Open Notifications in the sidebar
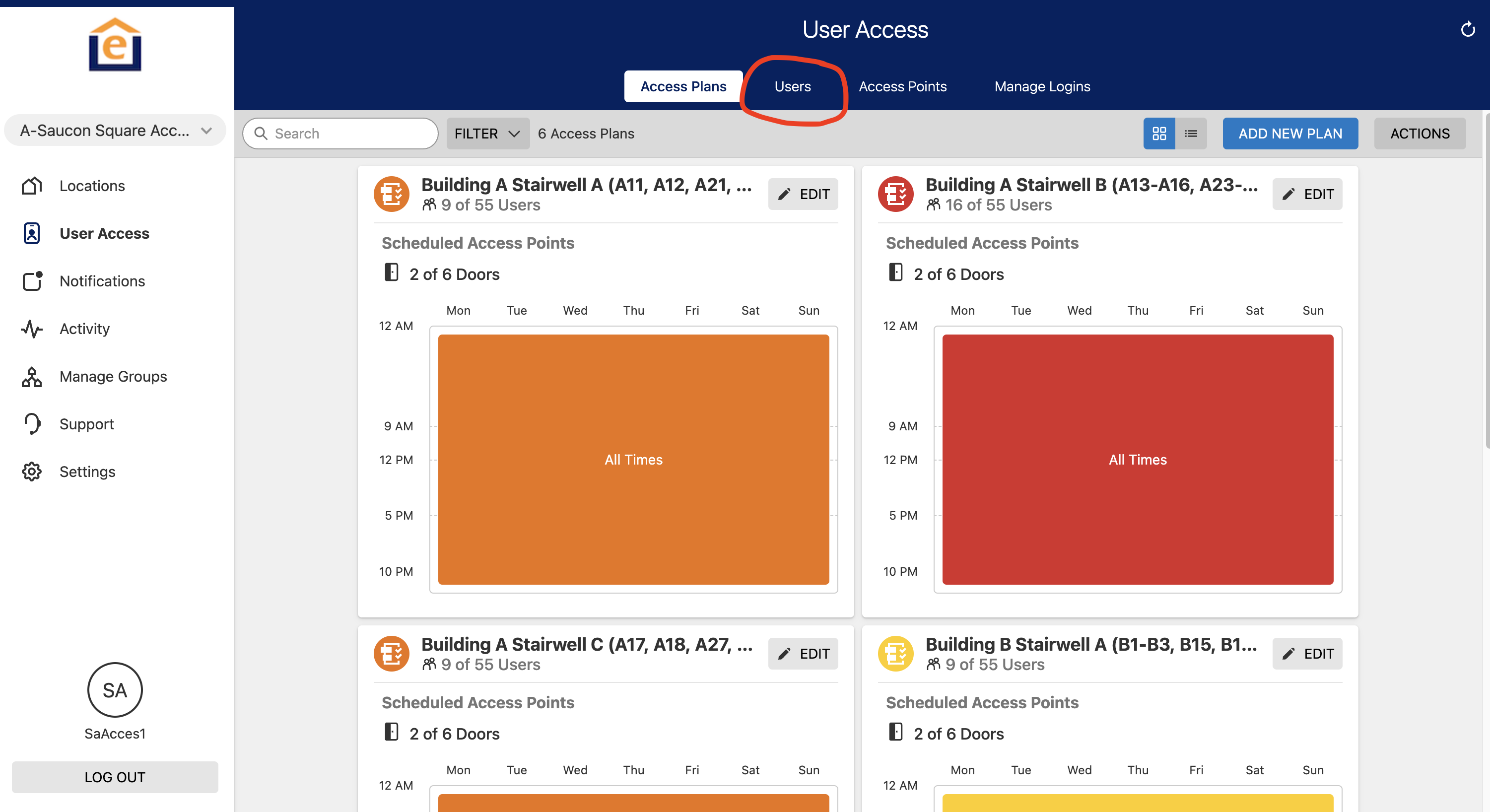The height and width of the screenshot is (812, 1490). [x=102, y=281]
